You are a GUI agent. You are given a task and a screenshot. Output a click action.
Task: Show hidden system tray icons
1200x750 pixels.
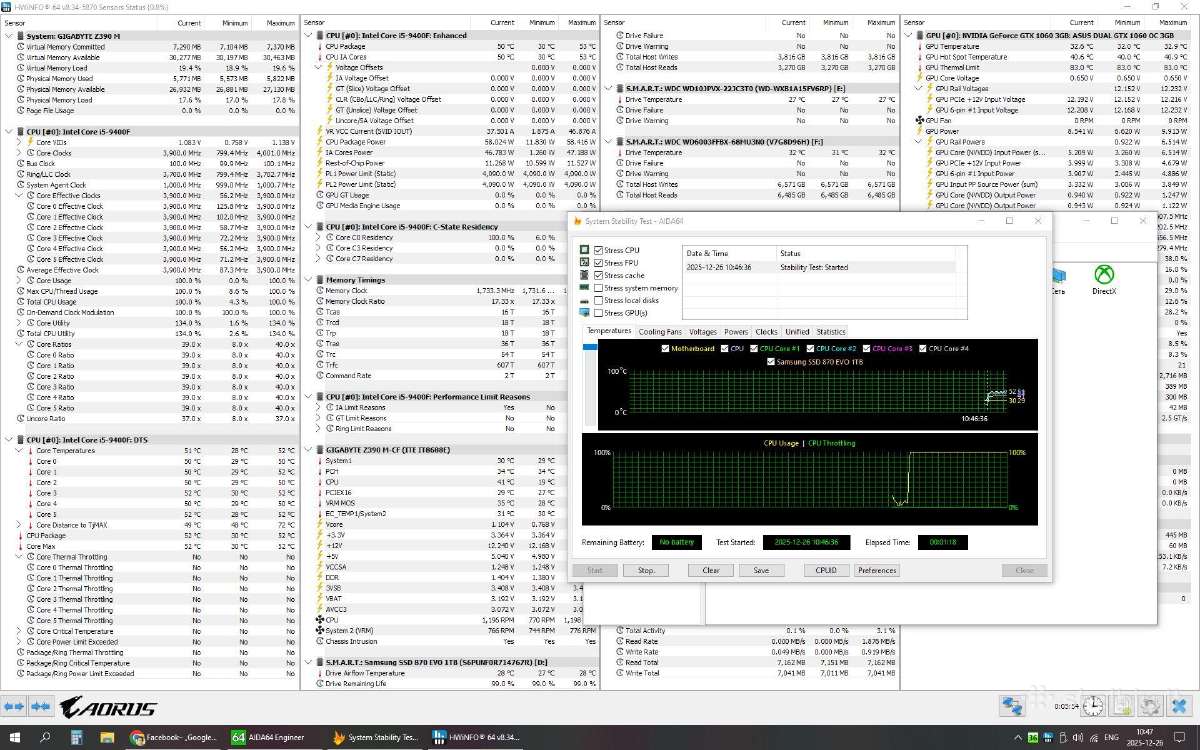(x=1018, y=737)
